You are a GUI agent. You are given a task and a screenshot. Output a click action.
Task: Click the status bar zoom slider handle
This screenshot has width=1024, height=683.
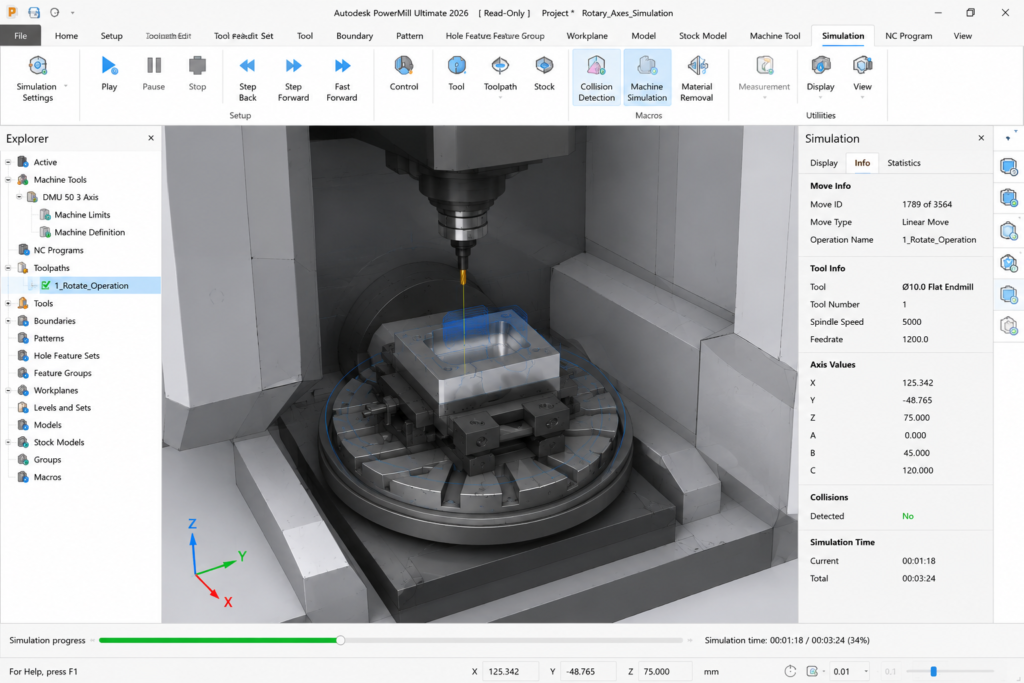[x=933, y=671]
